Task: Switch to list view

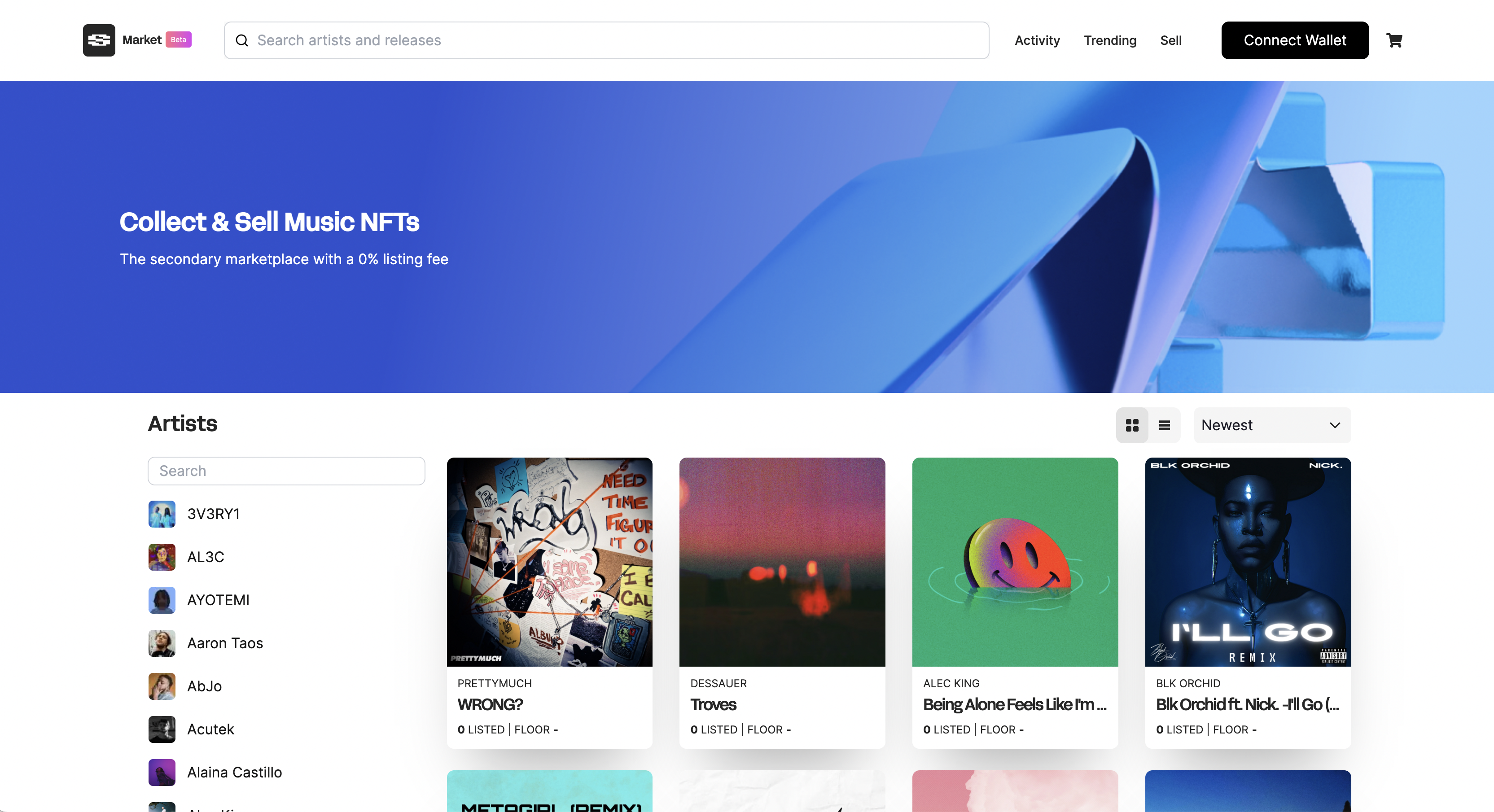Action: pos(1164,425)
